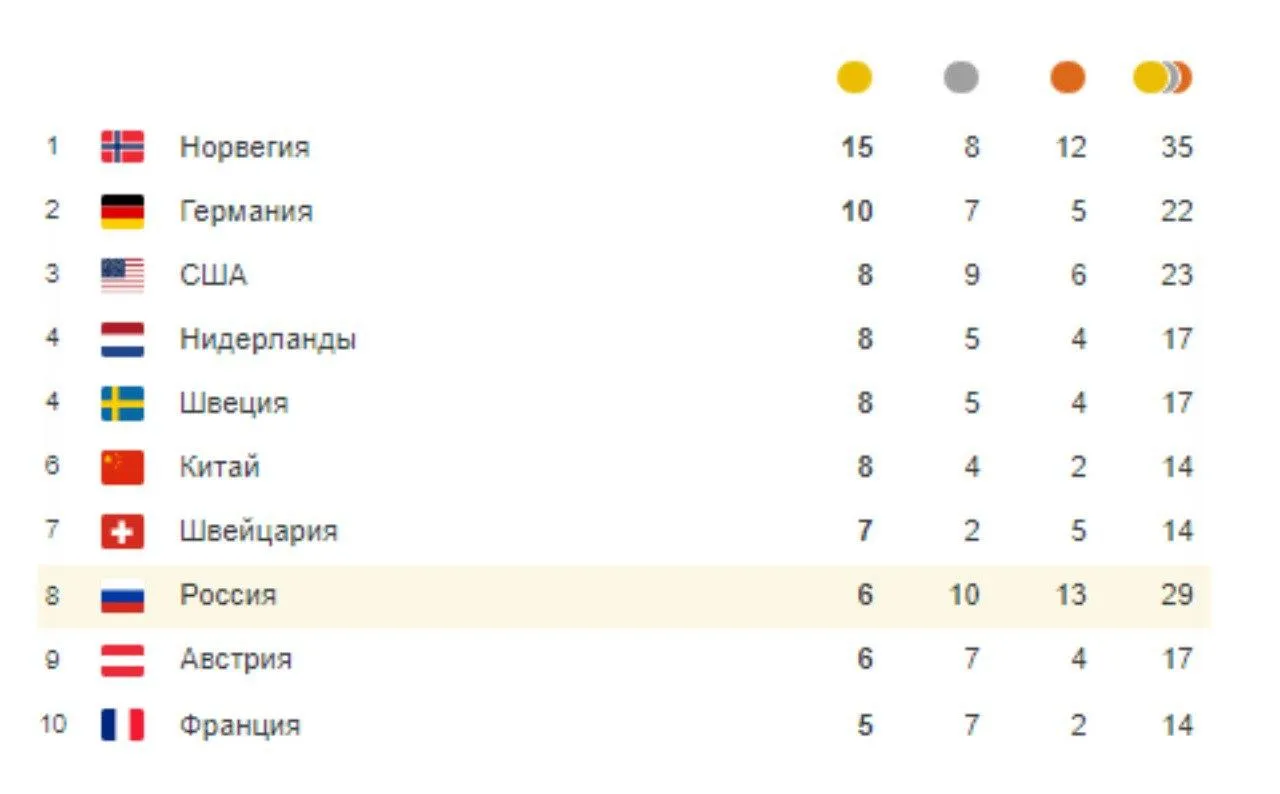The image size is (1280, 794).
Task: Click Russia's 13 bronze medals value
Action: click(1070, 595)
